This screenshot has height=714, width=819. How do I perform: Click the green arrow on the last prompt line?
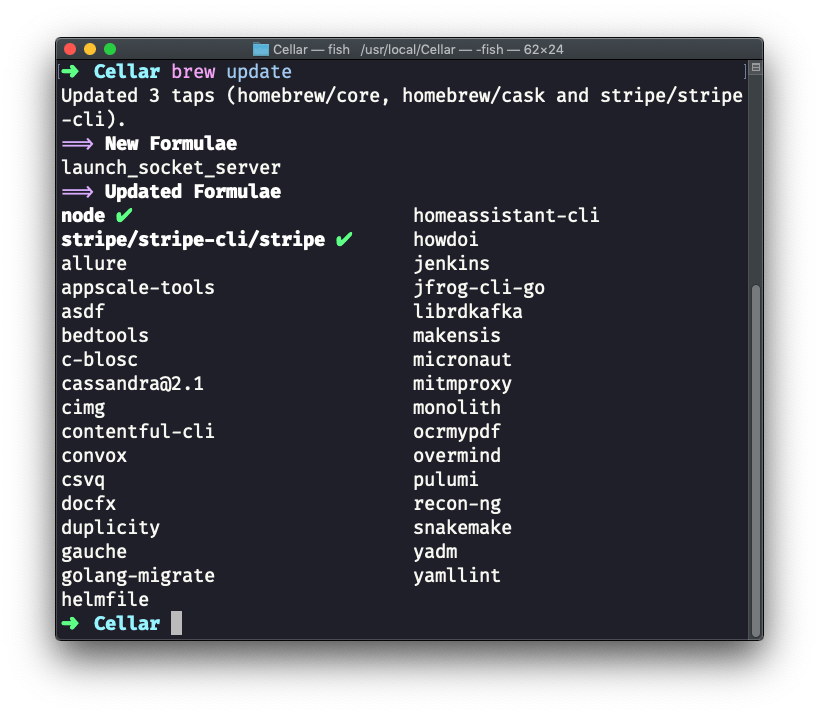click(71, 623)
